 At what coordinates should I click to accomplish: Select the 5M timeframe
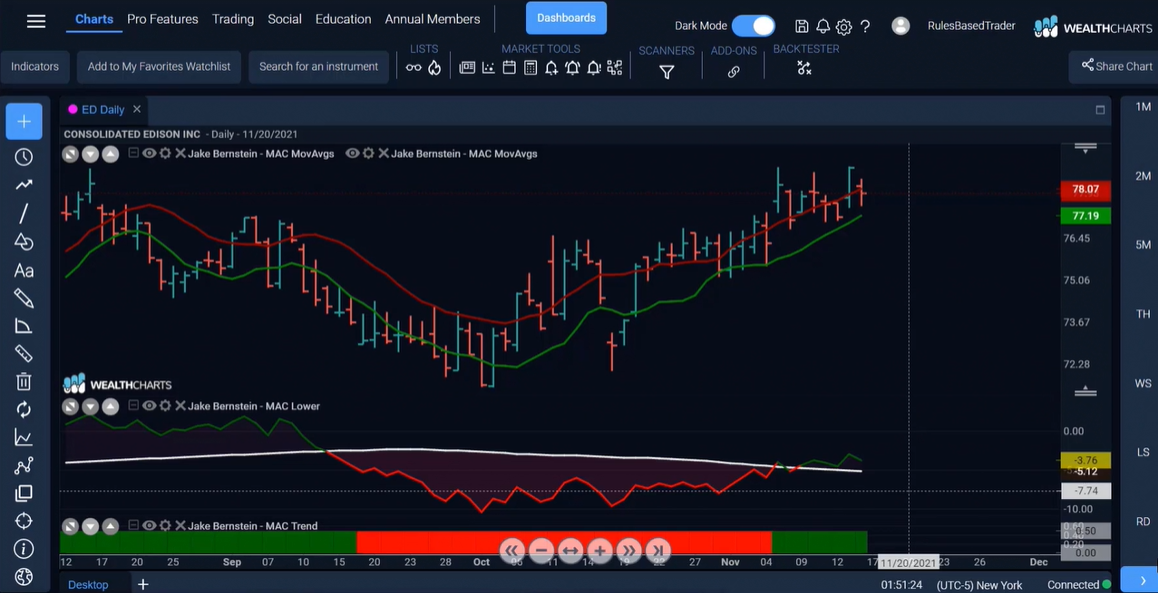(1143, 244)
